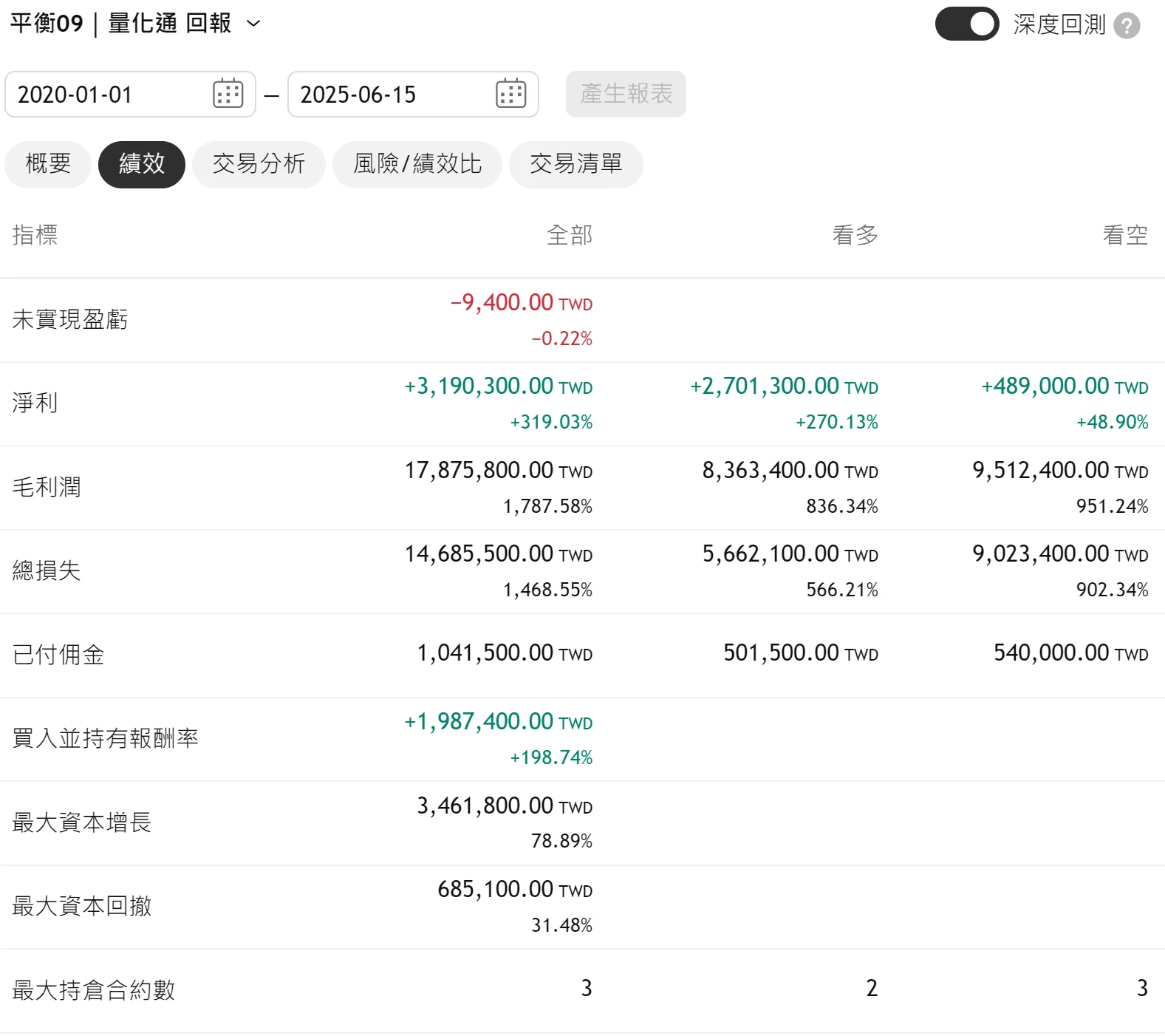Click the +1,987,400.00 TWD buy-and-hold value
The image size is (1165, 1036).
tap(499, 721)
